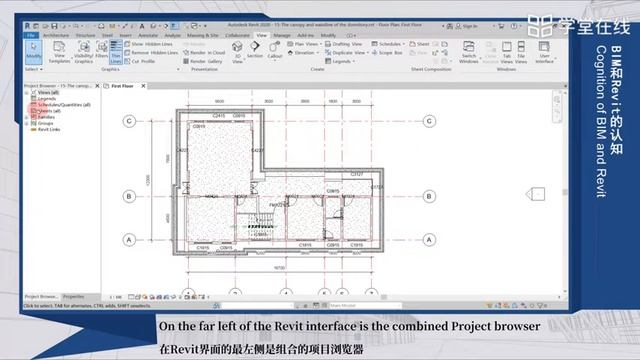Switch to the Structure ribbon tab
Screen dimensions: 640x360
(85, 36)
